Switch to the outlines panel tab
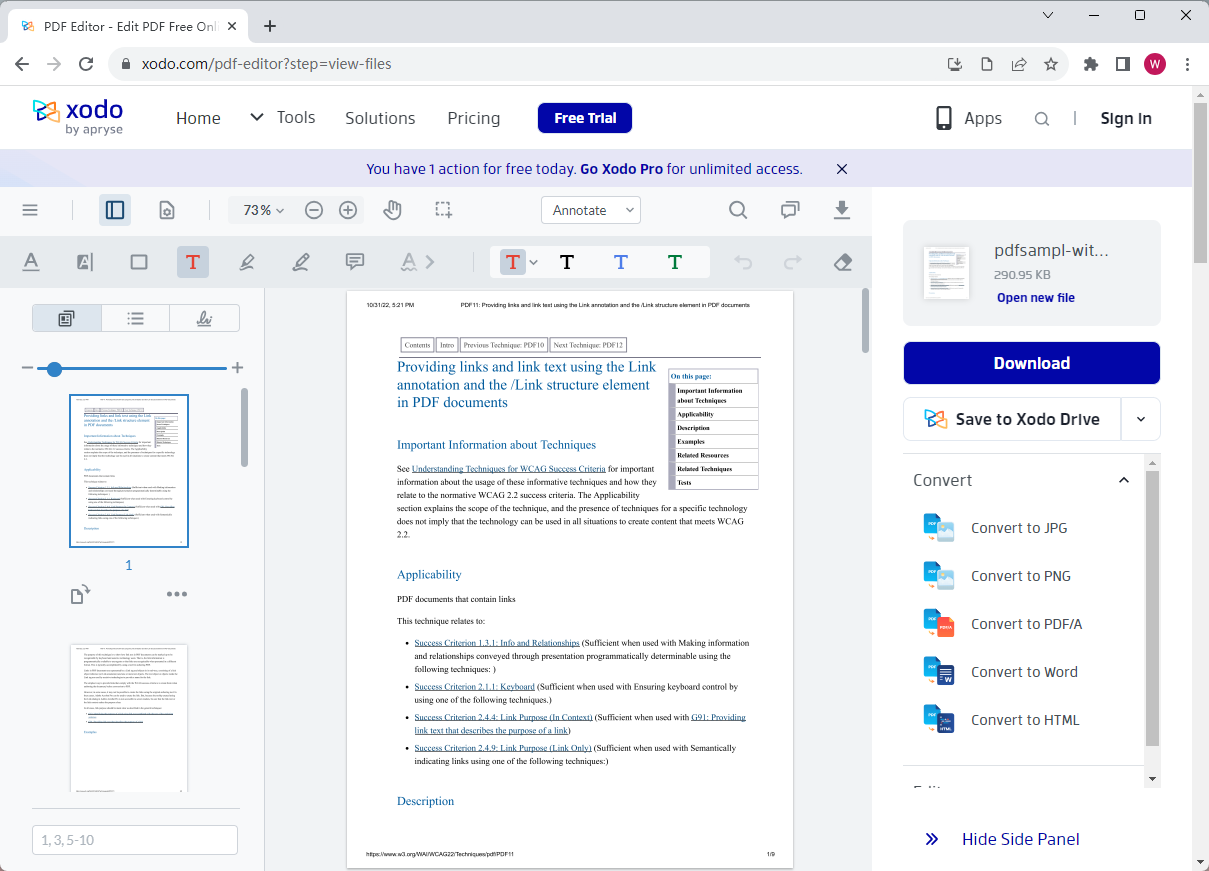 135,318
